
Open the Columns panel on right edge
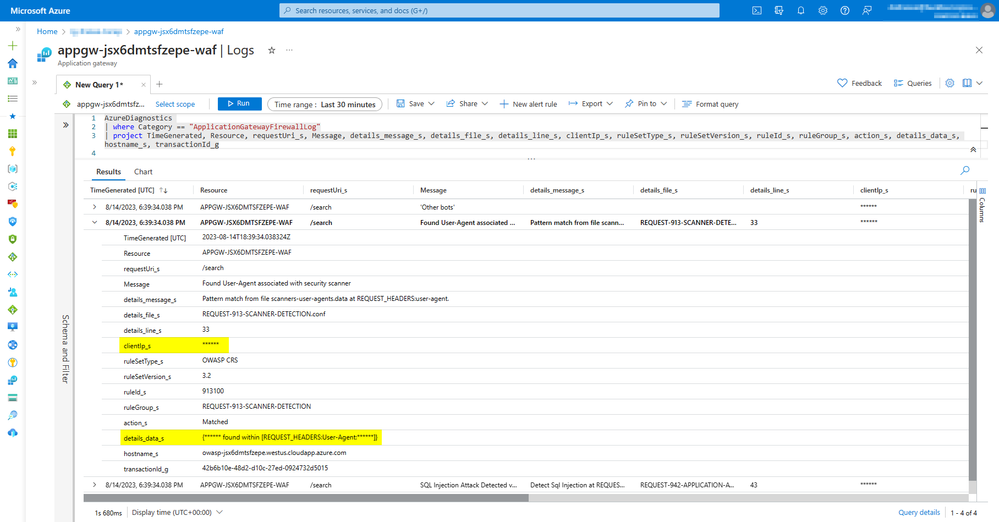tap(982, 206)
